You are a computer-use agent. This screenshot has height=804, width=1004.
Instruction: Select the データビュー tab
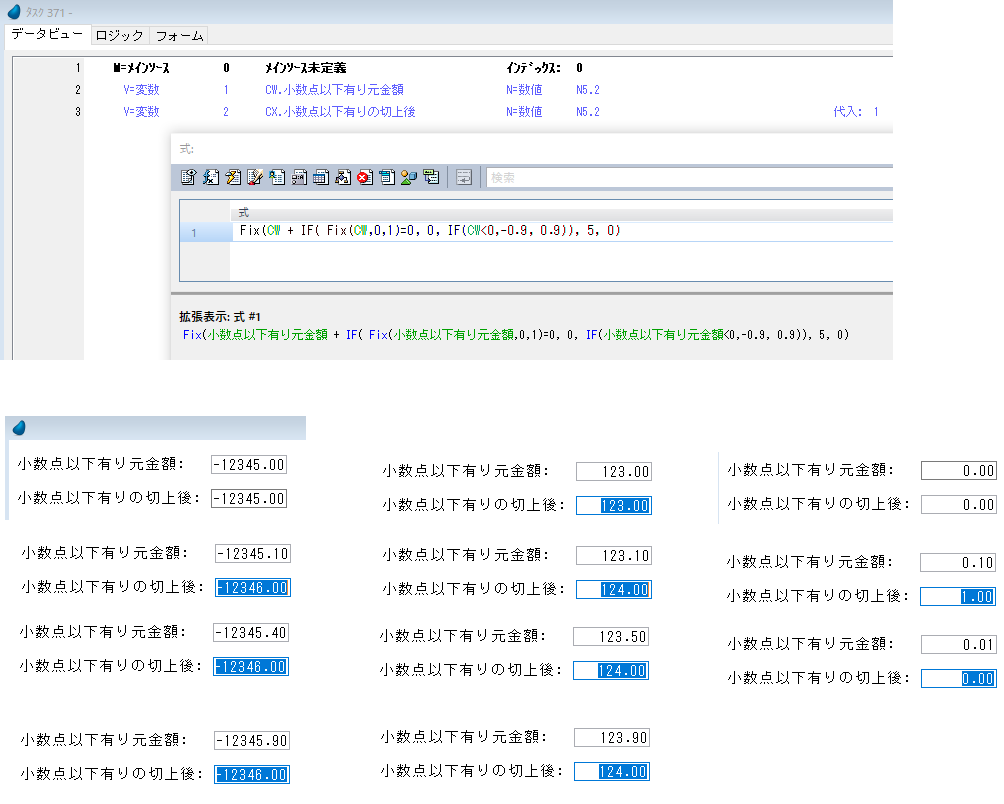pyautogui.click(x=47, y=35)
